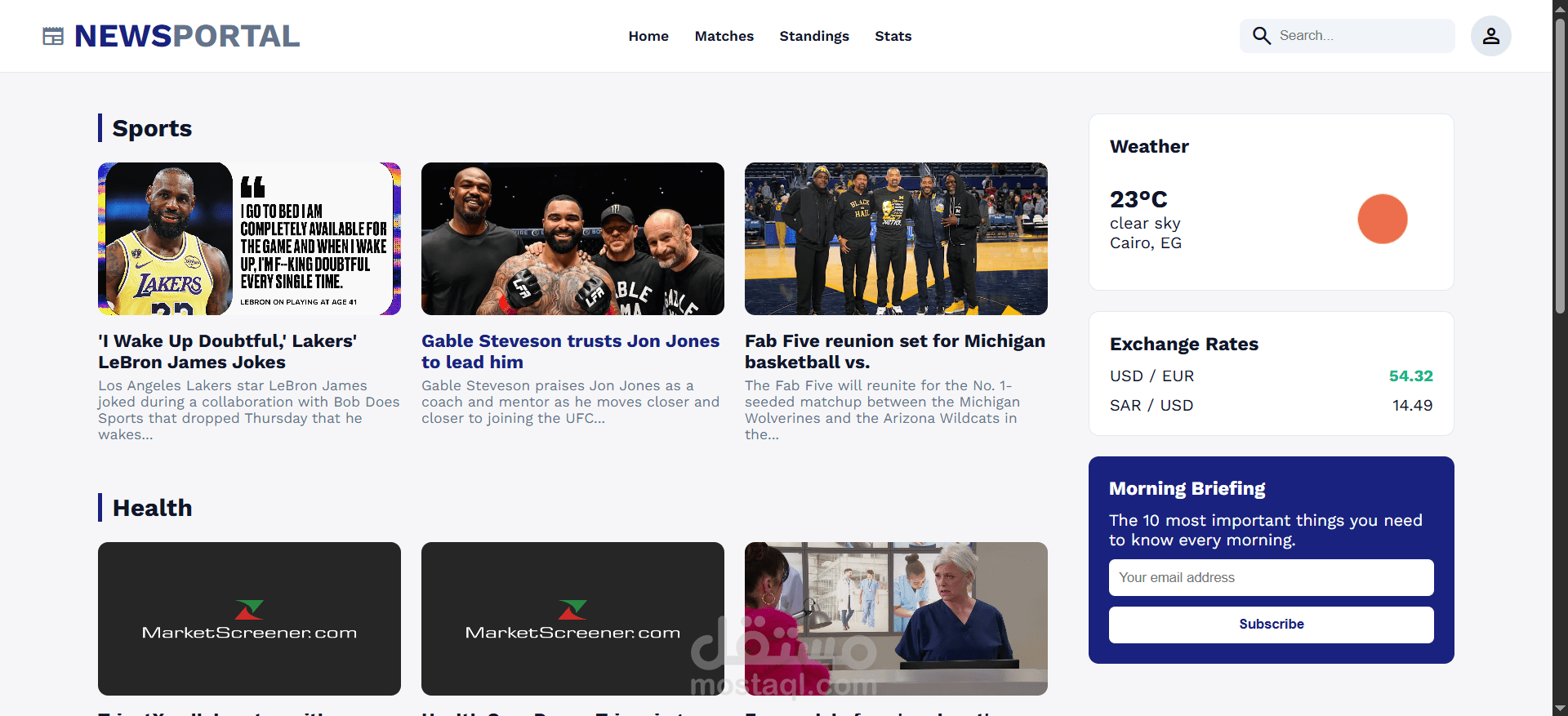1568x716 pixels.
Task: Open the Matches menu item
Action: pyautogui.click(x=724, y=36)
